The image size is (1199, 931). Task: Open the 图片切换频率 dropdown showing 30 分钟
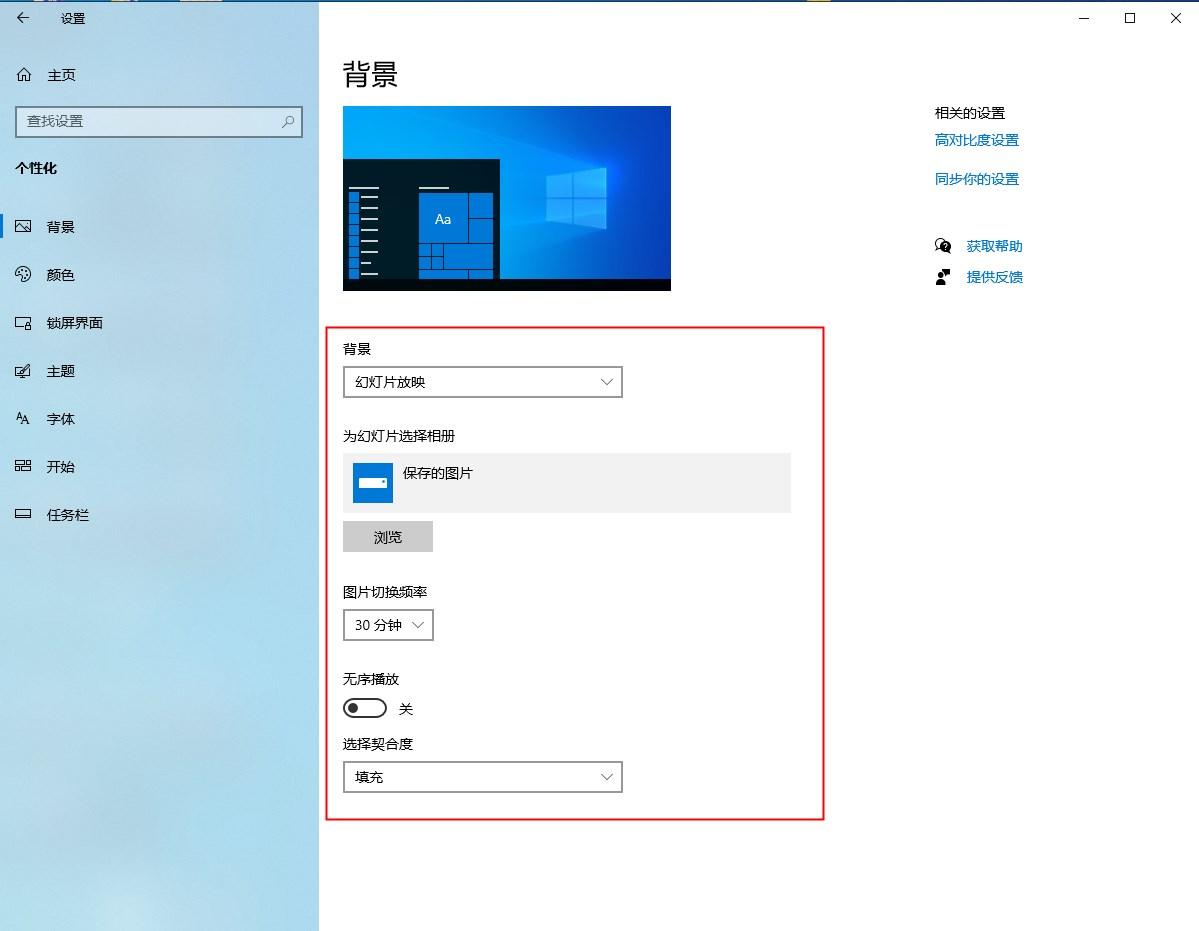(388, 625)
